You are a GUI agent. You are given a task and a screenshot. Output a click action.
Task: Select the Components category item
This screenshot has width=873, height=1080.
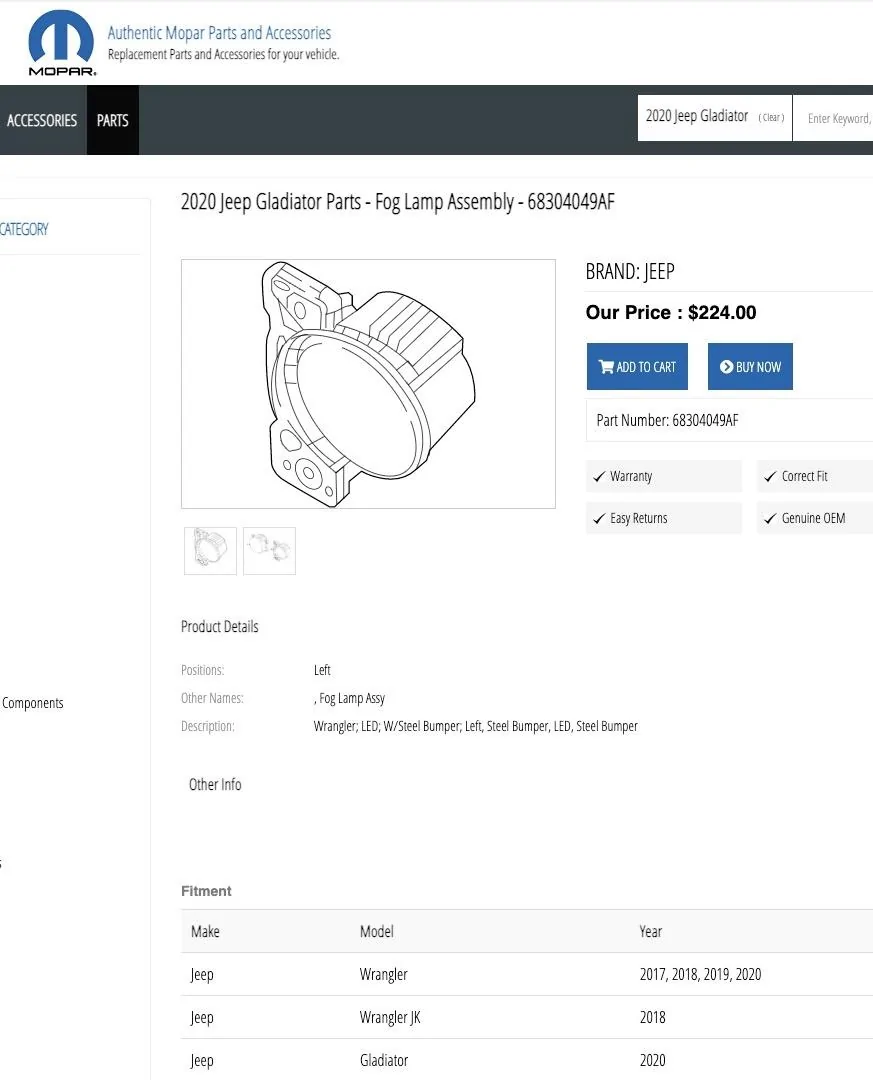tap(32, 703)
